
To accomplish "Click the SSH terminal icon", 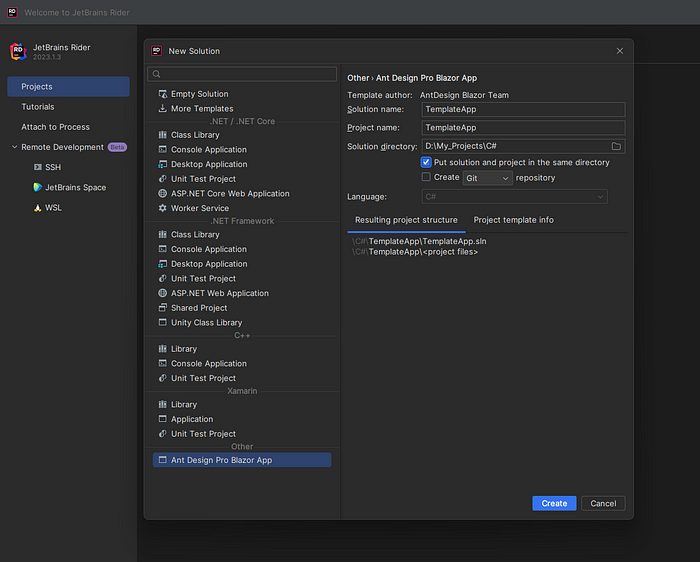I will [x=38, y=167].
